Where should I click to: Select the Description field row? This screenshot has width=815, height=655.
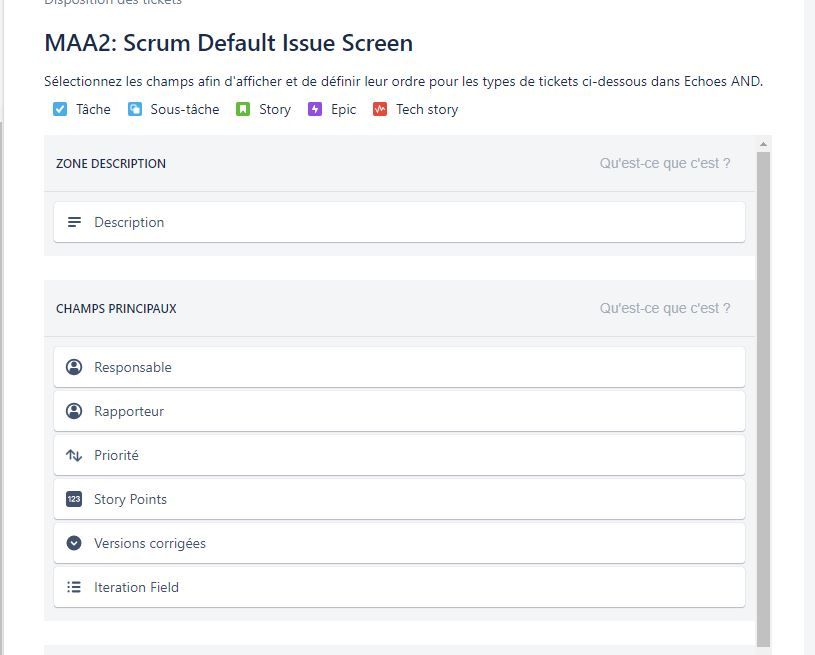coord(399,222)
